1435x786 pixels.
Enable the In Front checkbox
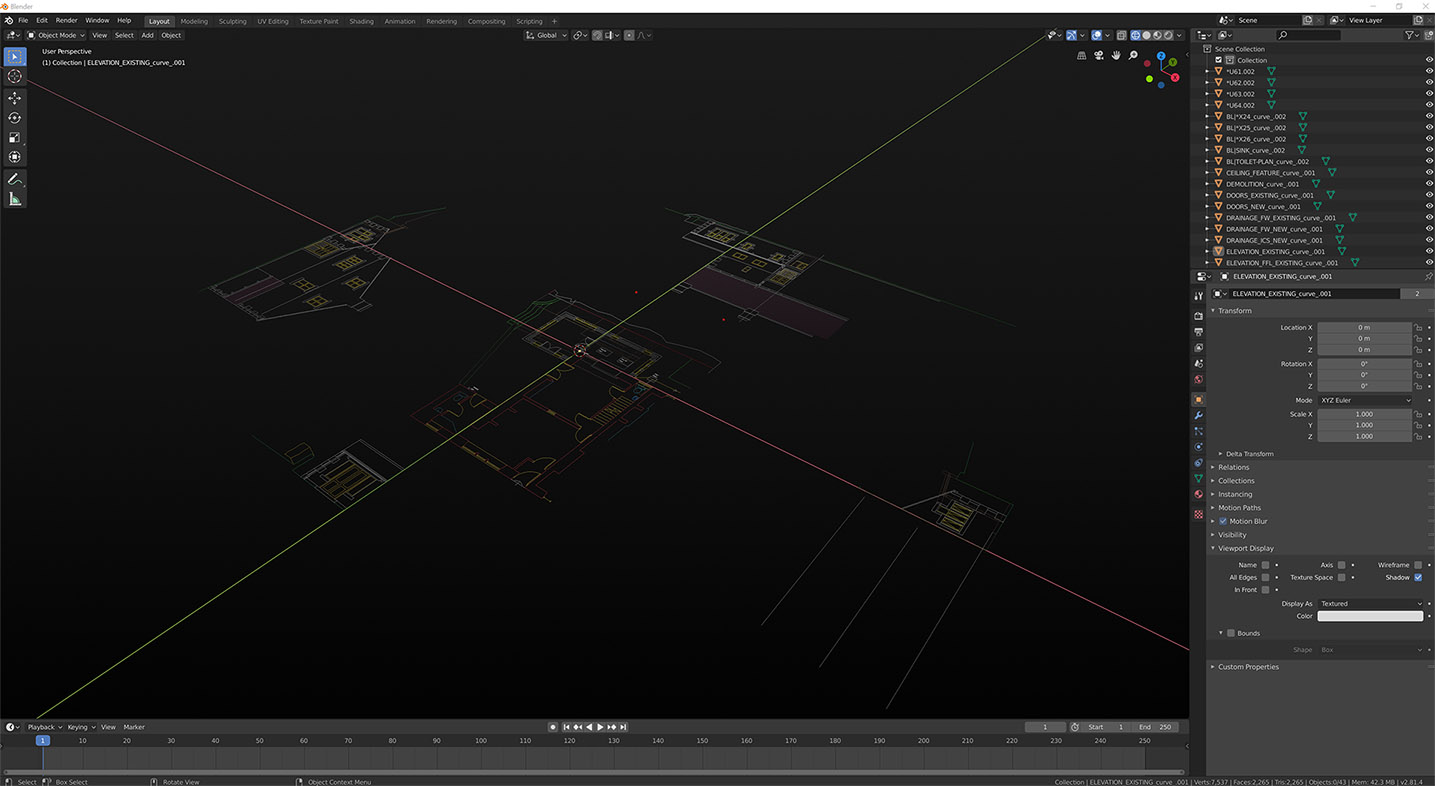coord(1265,590)
